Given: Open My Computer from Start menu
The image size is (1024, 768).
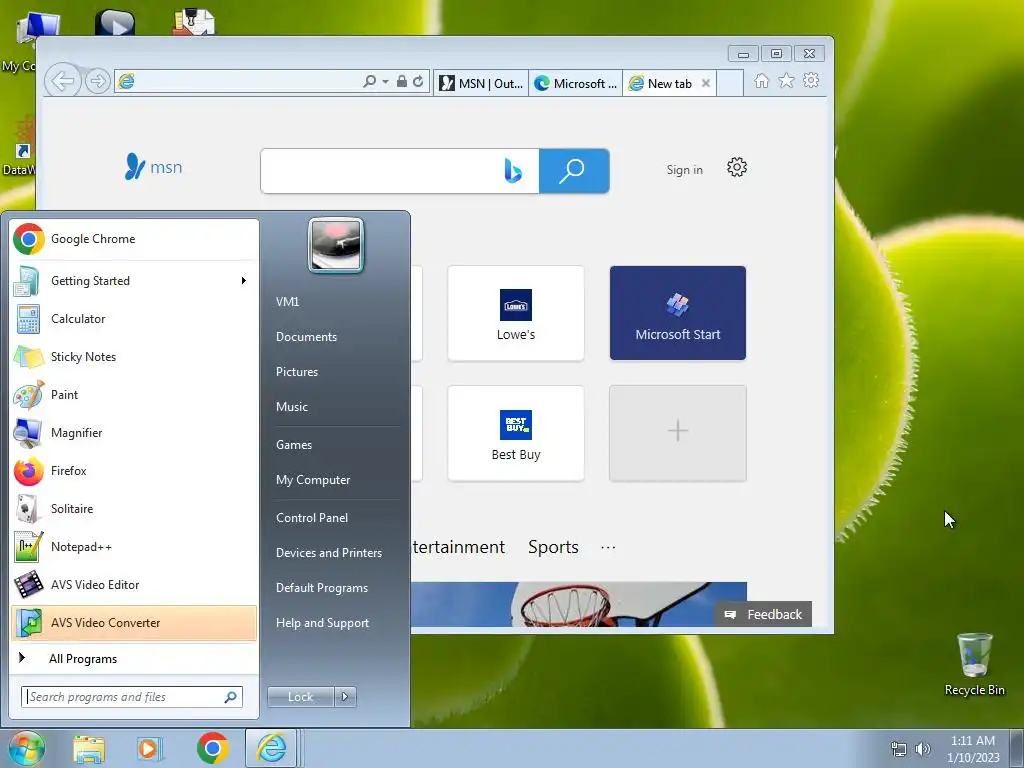Looking at the screenshot, I should coord(313,480).
